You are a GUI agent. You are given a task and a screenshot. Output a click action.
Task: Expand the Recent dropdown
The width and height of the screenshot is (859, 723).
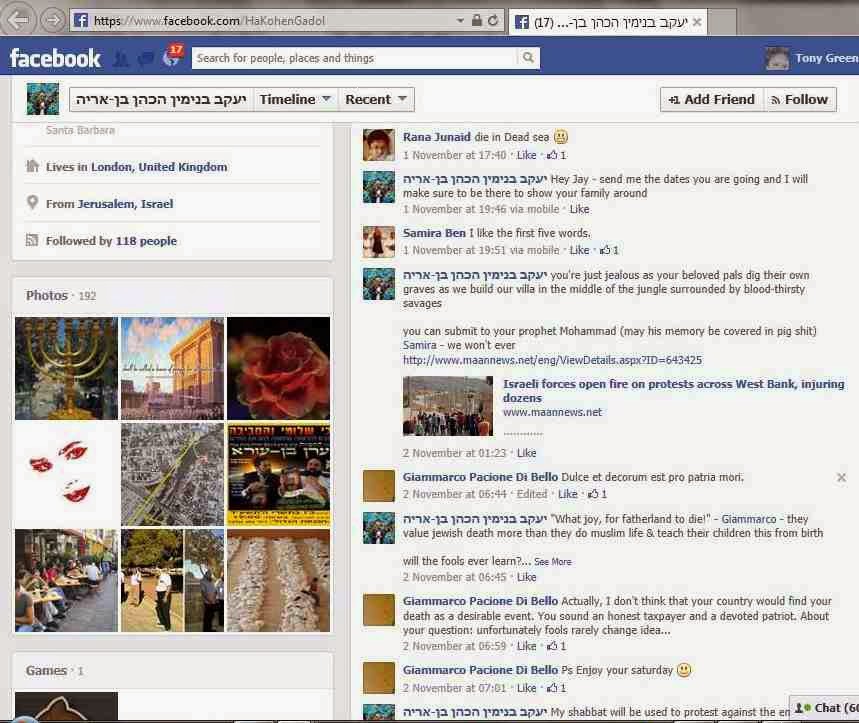tap(376, 99)
